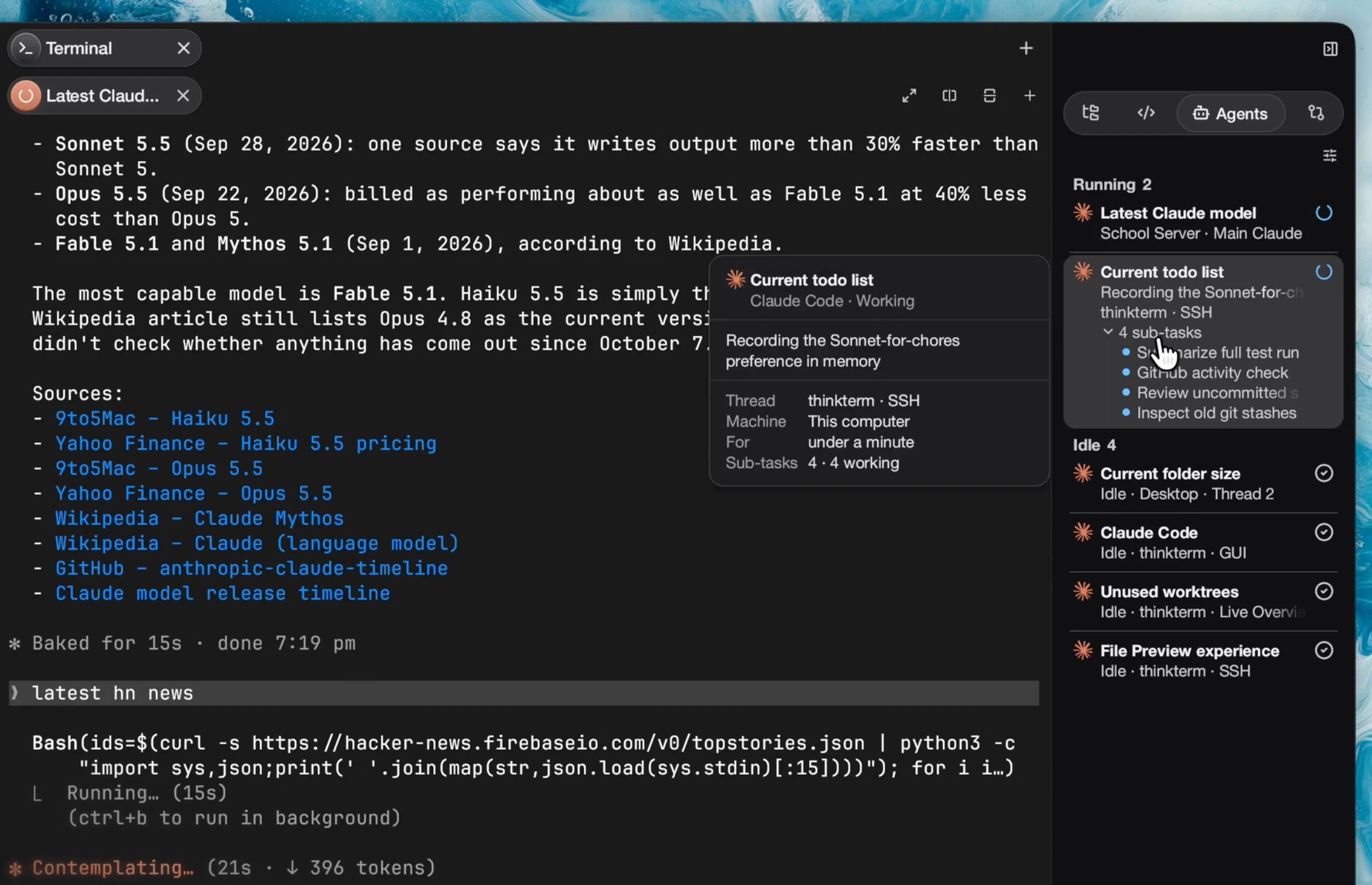Click the spinner icon for Latest Claude model
The image size is (1372, 885).
1324,213
